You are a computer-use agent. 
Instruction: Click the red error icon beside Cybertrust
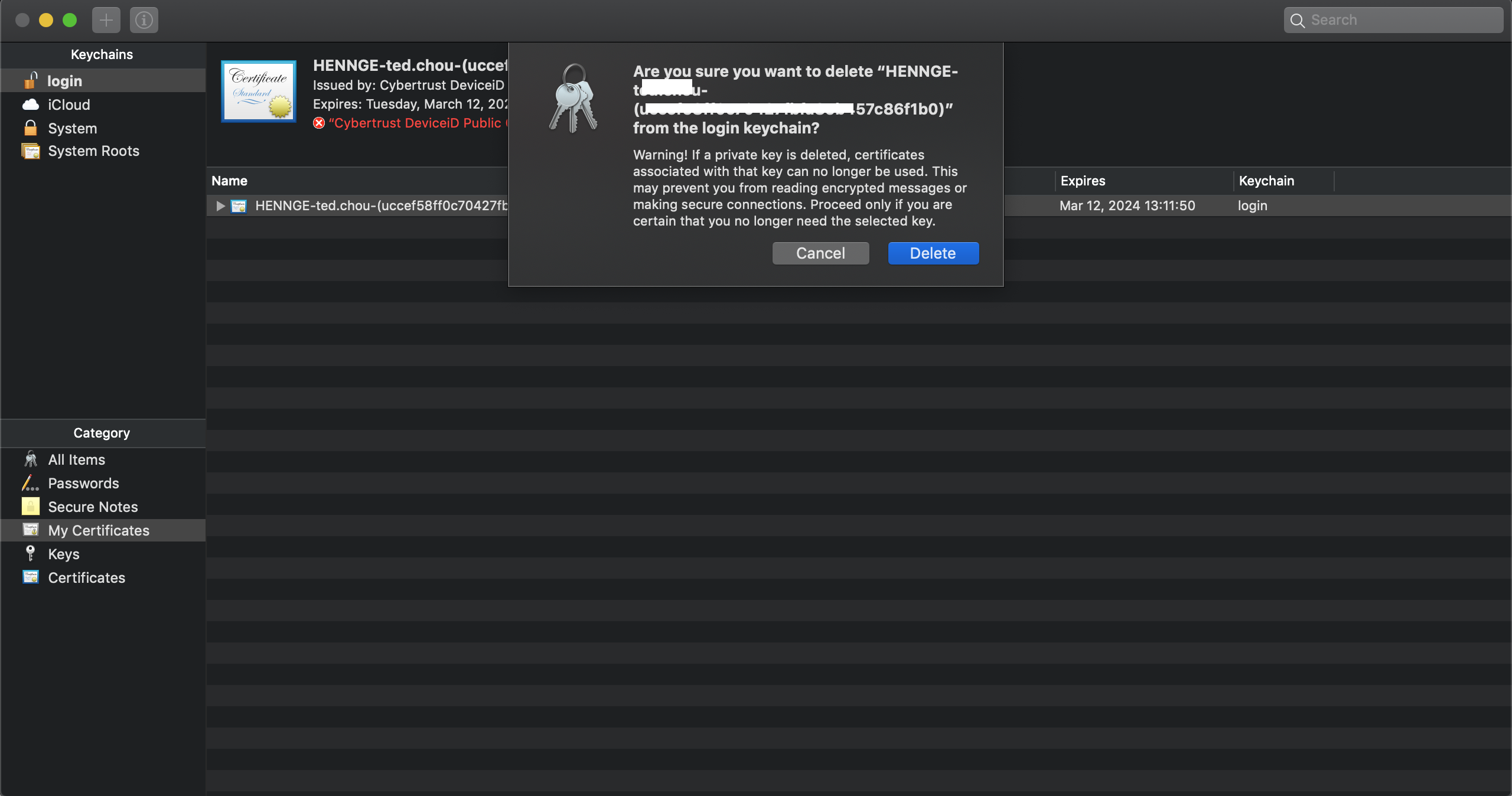point(319,123)
